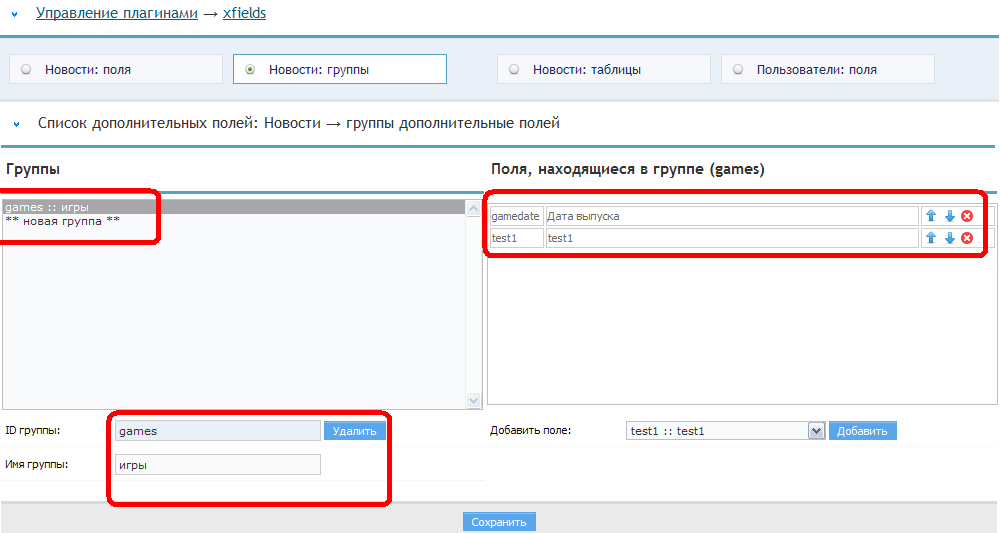Collapse the additional fields list section chevron

(16, 124)
